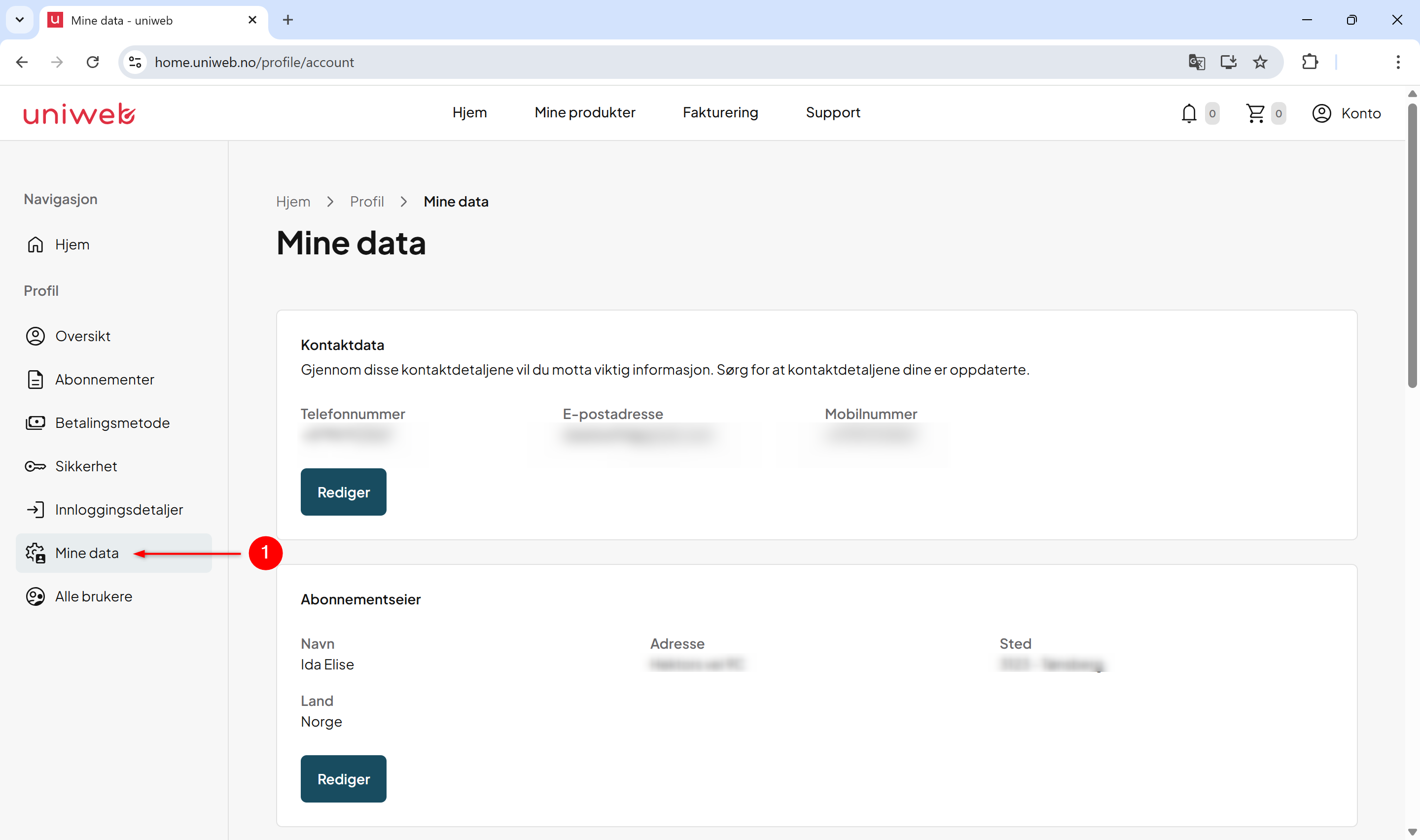Open Support in top menu
This screenshot has width=1420, height=840.
833,113
